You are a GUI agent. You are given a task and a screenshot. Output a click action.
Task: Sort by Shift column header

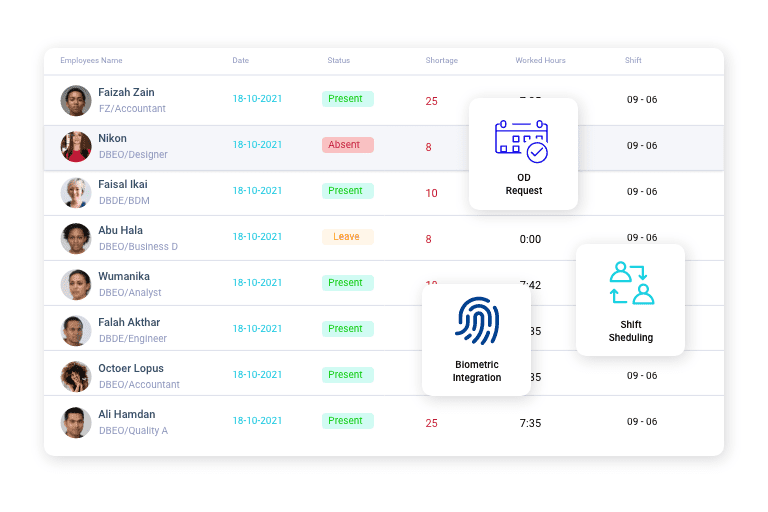633,60
